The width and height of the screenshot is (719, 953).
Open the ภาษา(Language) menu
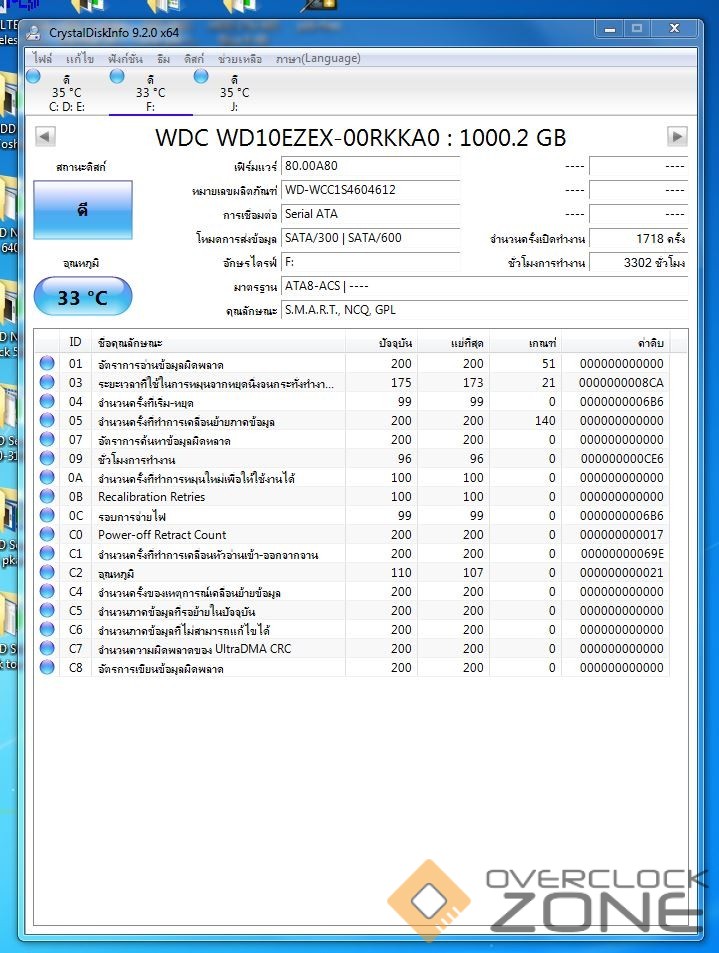pos(318,59)
